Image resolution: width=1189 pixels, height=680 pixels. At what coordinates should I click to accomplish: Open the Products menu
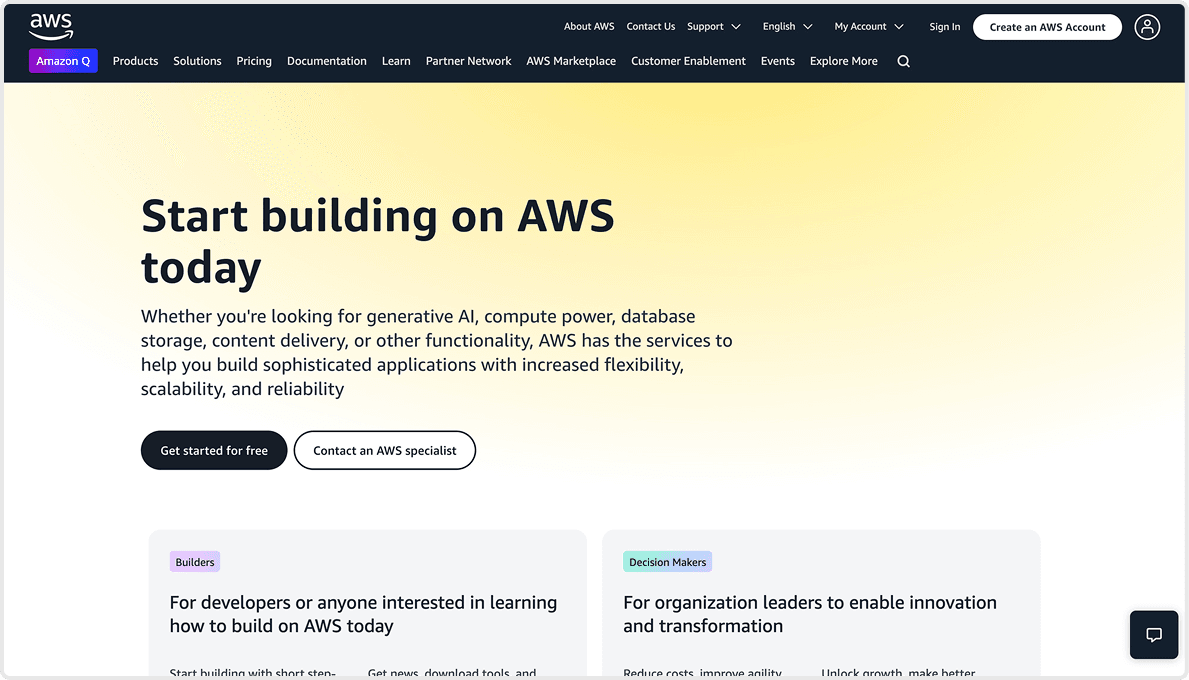click(x=136, y=61)
